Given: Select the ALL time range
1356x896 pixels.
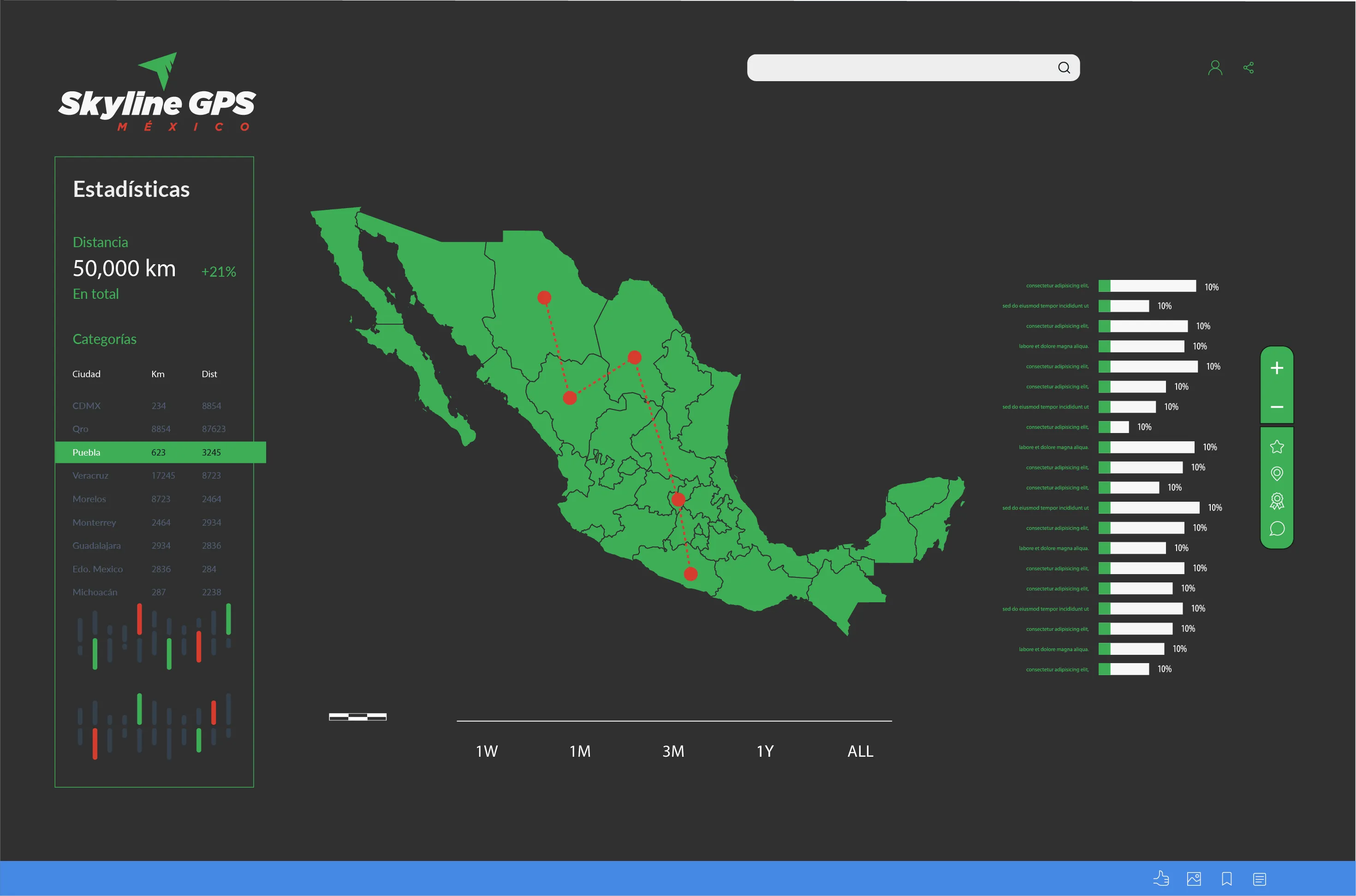Looking at the screenshot, I should click(860, 751).
